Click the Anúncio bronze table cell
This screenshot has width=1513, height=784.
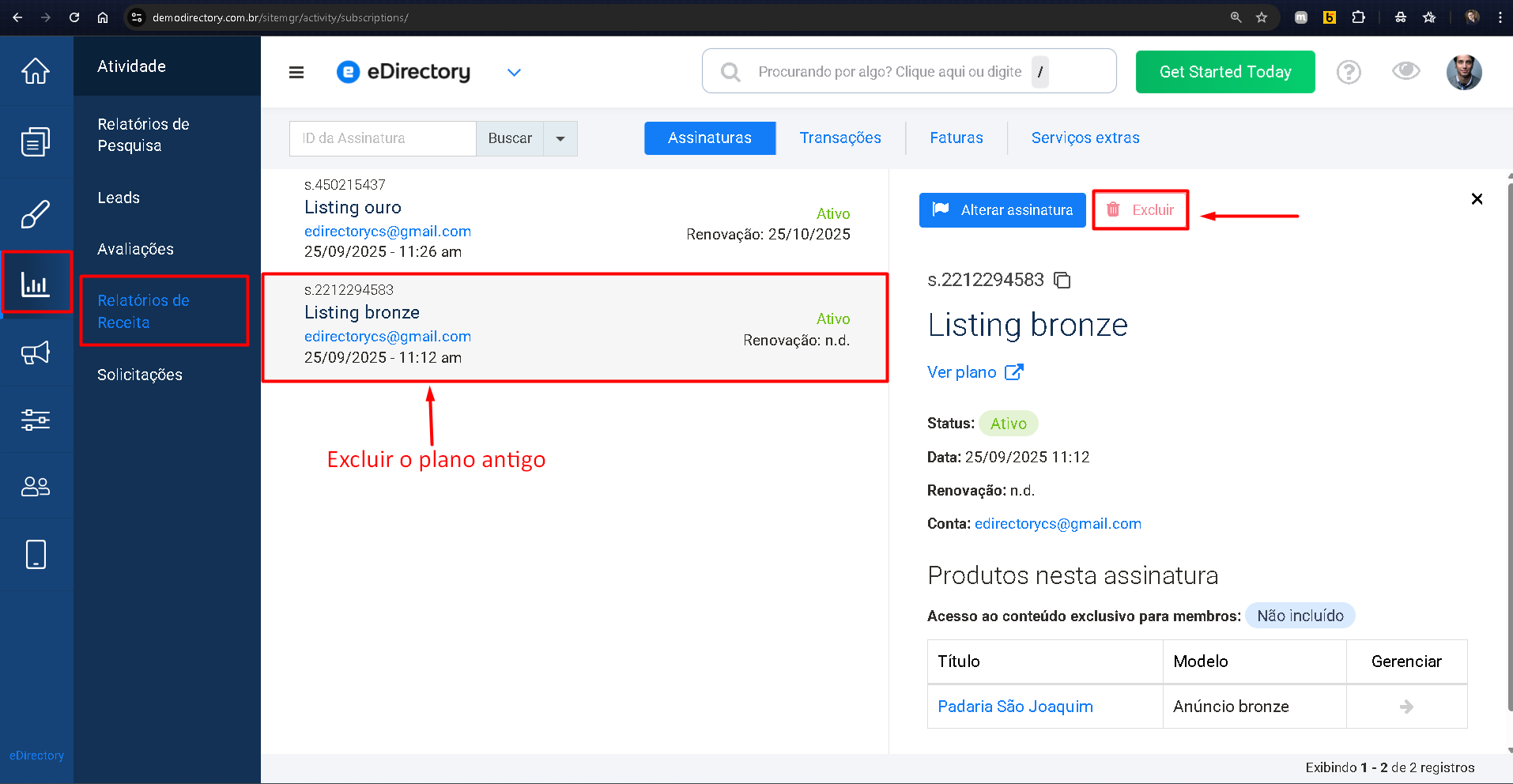[1255, 707]
